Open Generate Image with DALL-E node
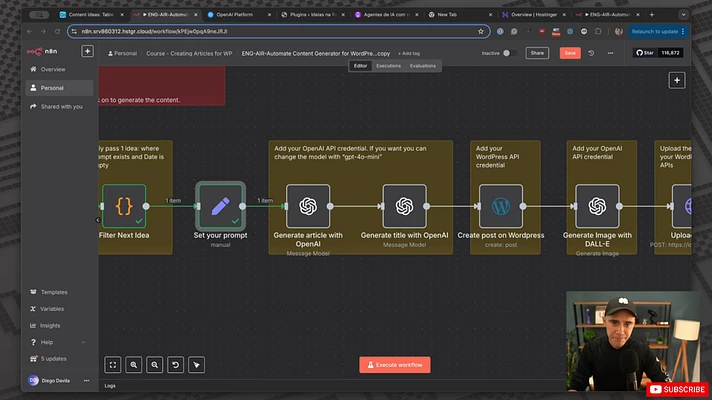 pos(597,206)
